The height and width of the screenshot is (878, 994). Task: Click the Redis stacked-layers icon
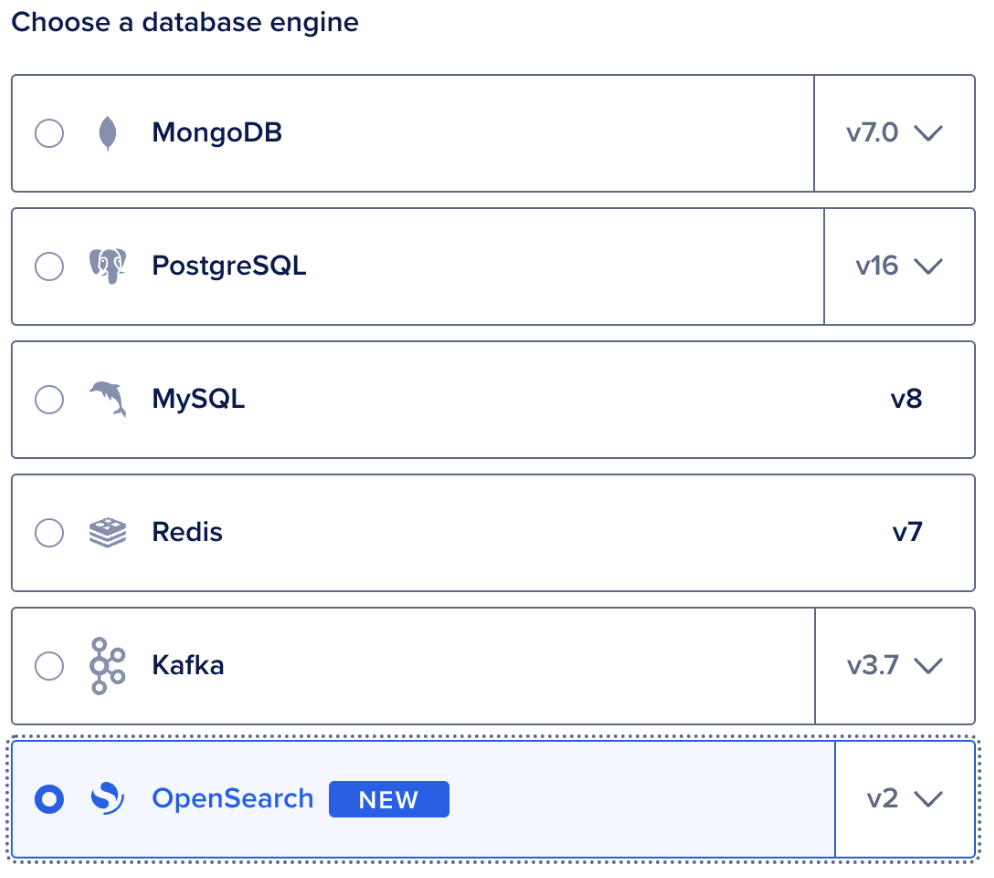click(108, 533)
